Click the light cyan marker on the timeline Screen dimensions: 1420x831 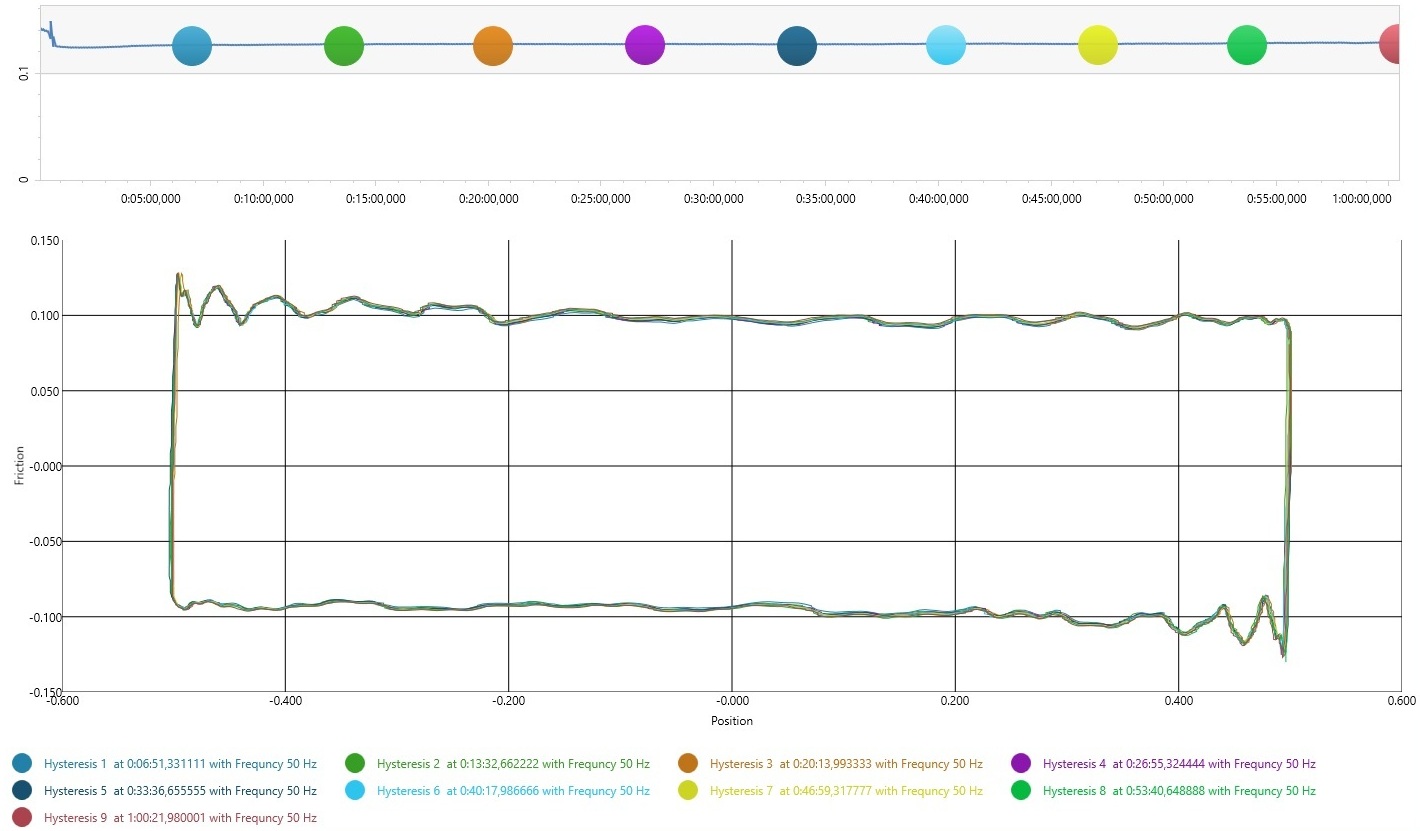tap(945, 46)
